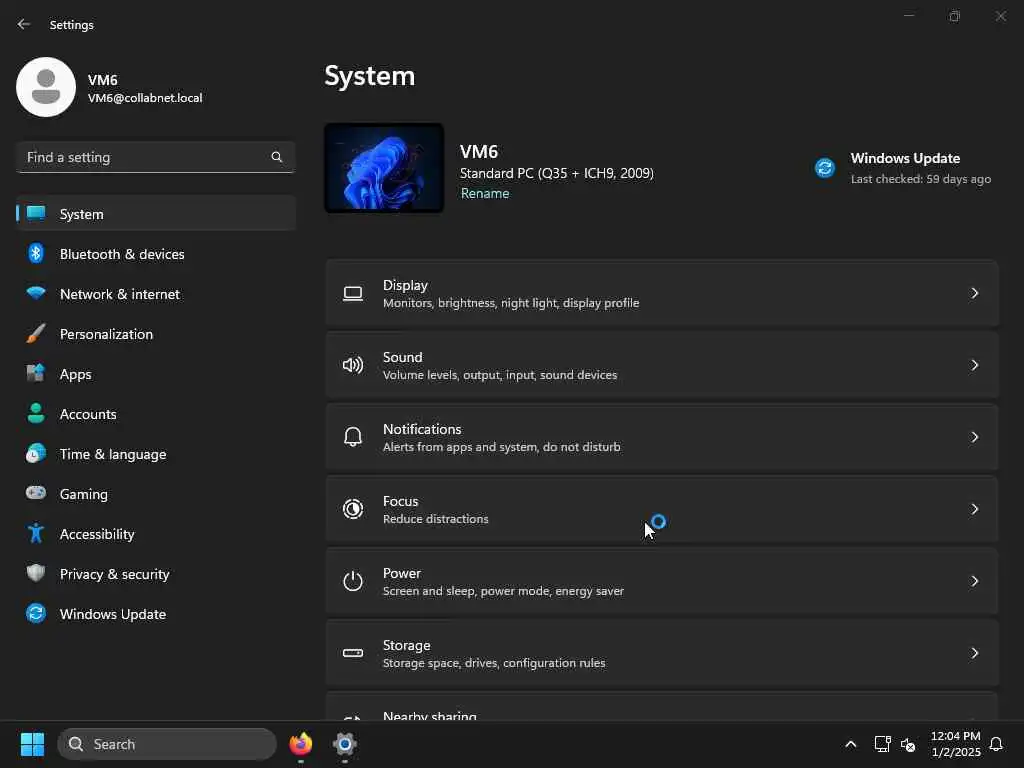Click the Windows Update sidebar icon
Viewport: 1024px width, 768px height.
tap(36, 613)
